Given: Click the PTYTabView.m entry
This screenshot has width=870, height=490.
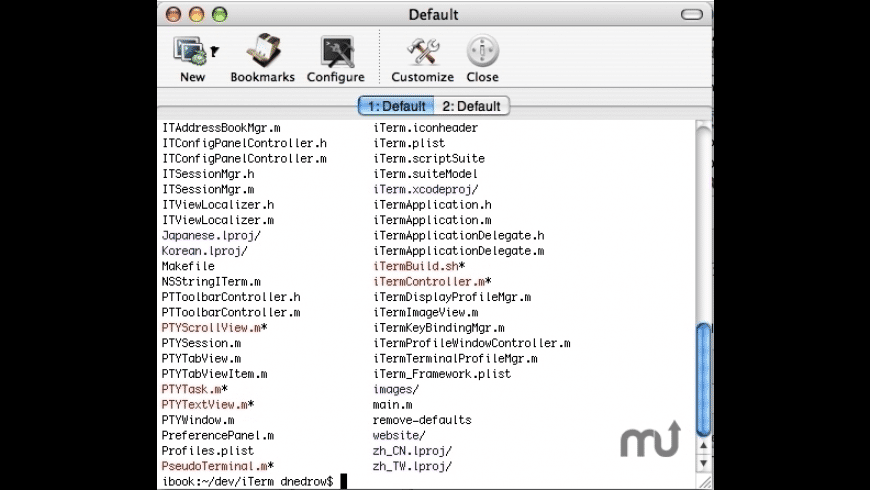Looking at the screenshot, I should point(201,359).
